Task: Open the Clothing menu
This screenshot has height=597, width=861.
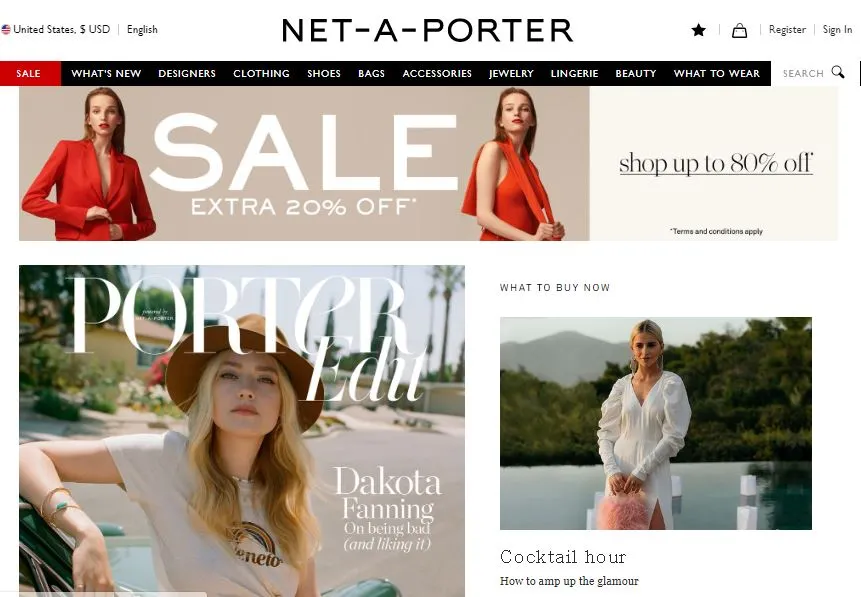Action: [261, 74]
